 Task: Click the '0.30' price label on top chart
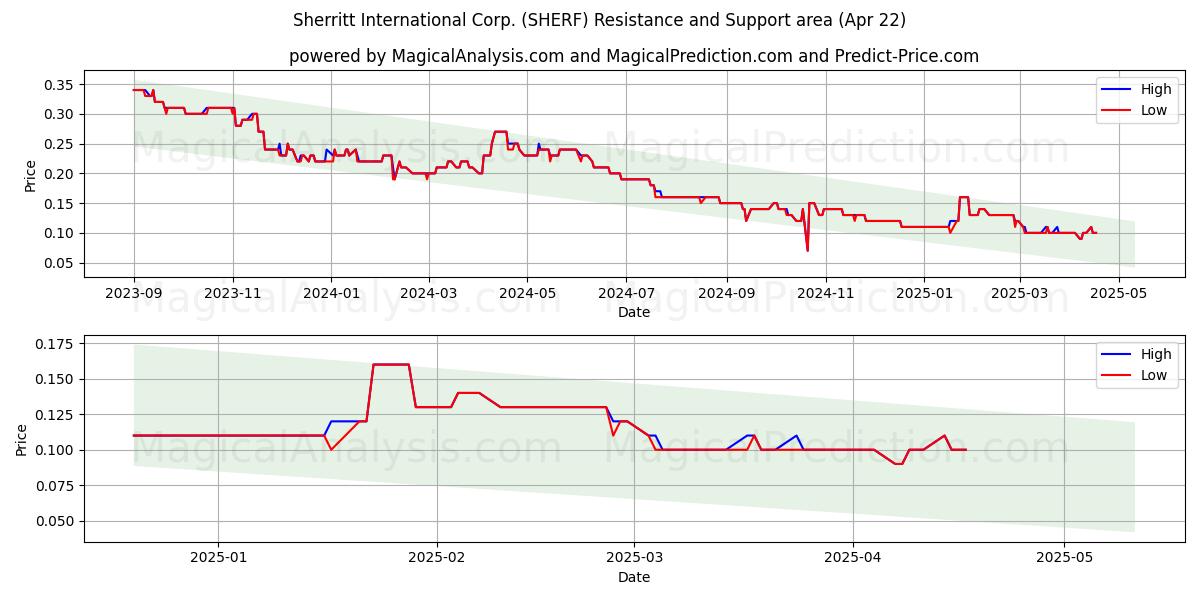click(60, 114)
